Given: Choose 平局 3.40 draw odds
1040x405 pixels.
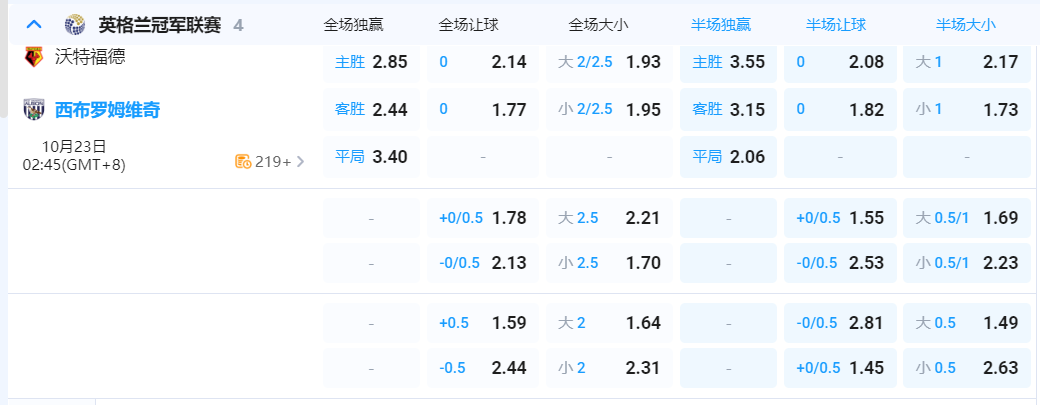Looking at the screenshot, I should (x=371, y=157).
